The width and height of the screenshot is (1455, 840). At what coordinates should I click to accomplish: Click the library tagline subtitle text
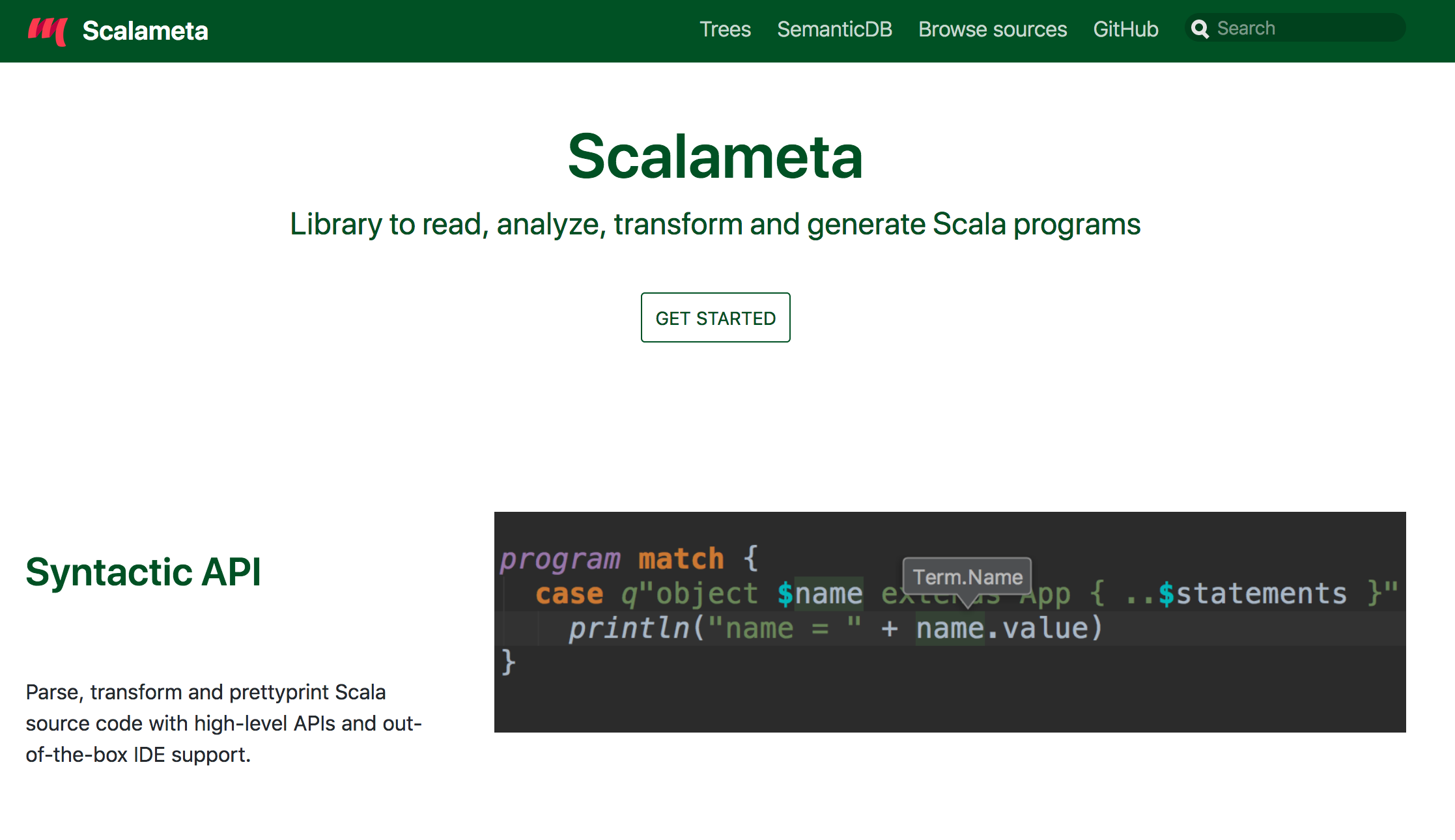tap(715, 224)
